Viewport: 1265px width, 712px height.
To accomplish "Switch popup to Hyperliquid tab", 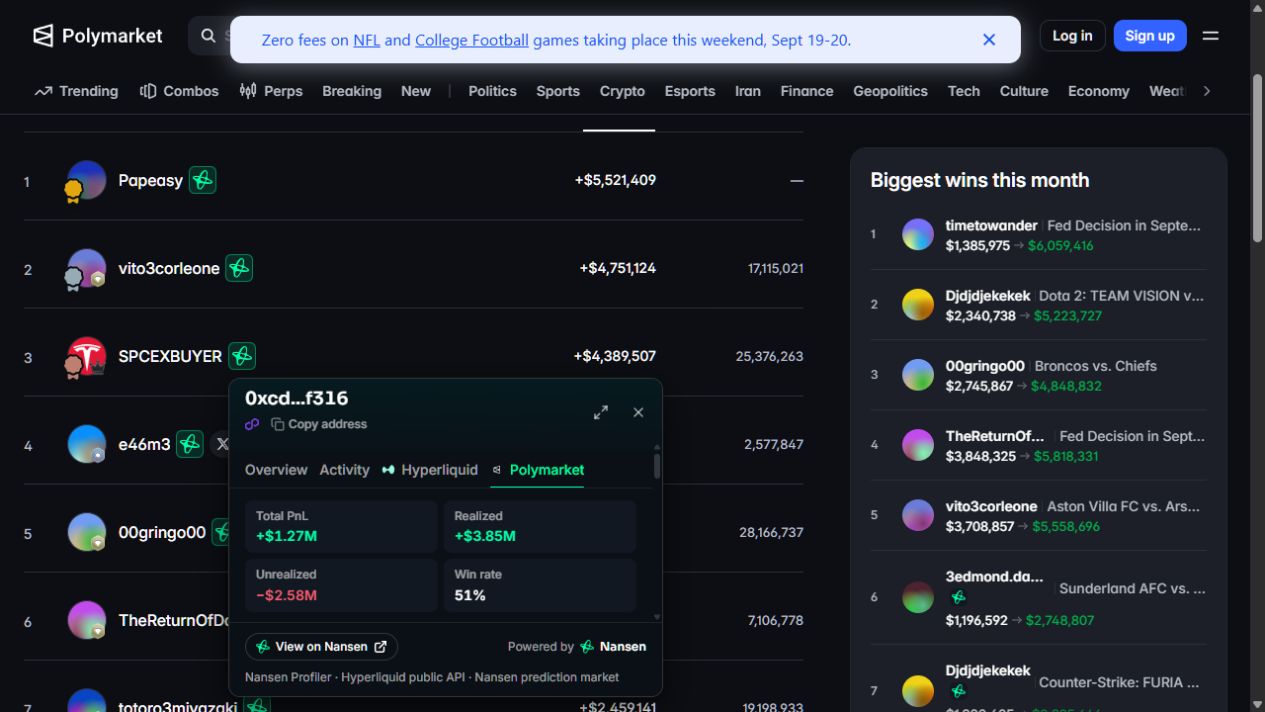I will pyautogui.click(x=430, y=470).
